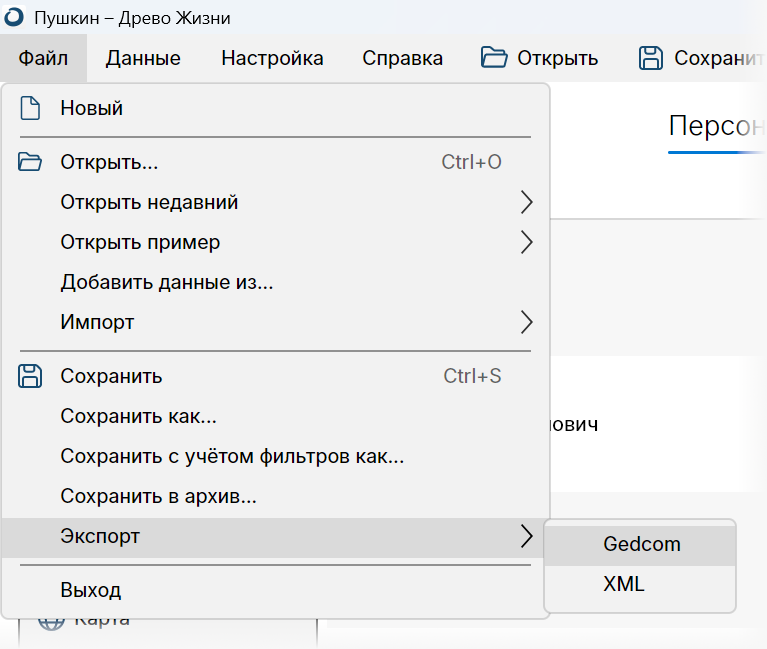This screenshot has height=649, width=767.
Task: Choose Новый from the Файл menu
Action: (x=276, y=108)
